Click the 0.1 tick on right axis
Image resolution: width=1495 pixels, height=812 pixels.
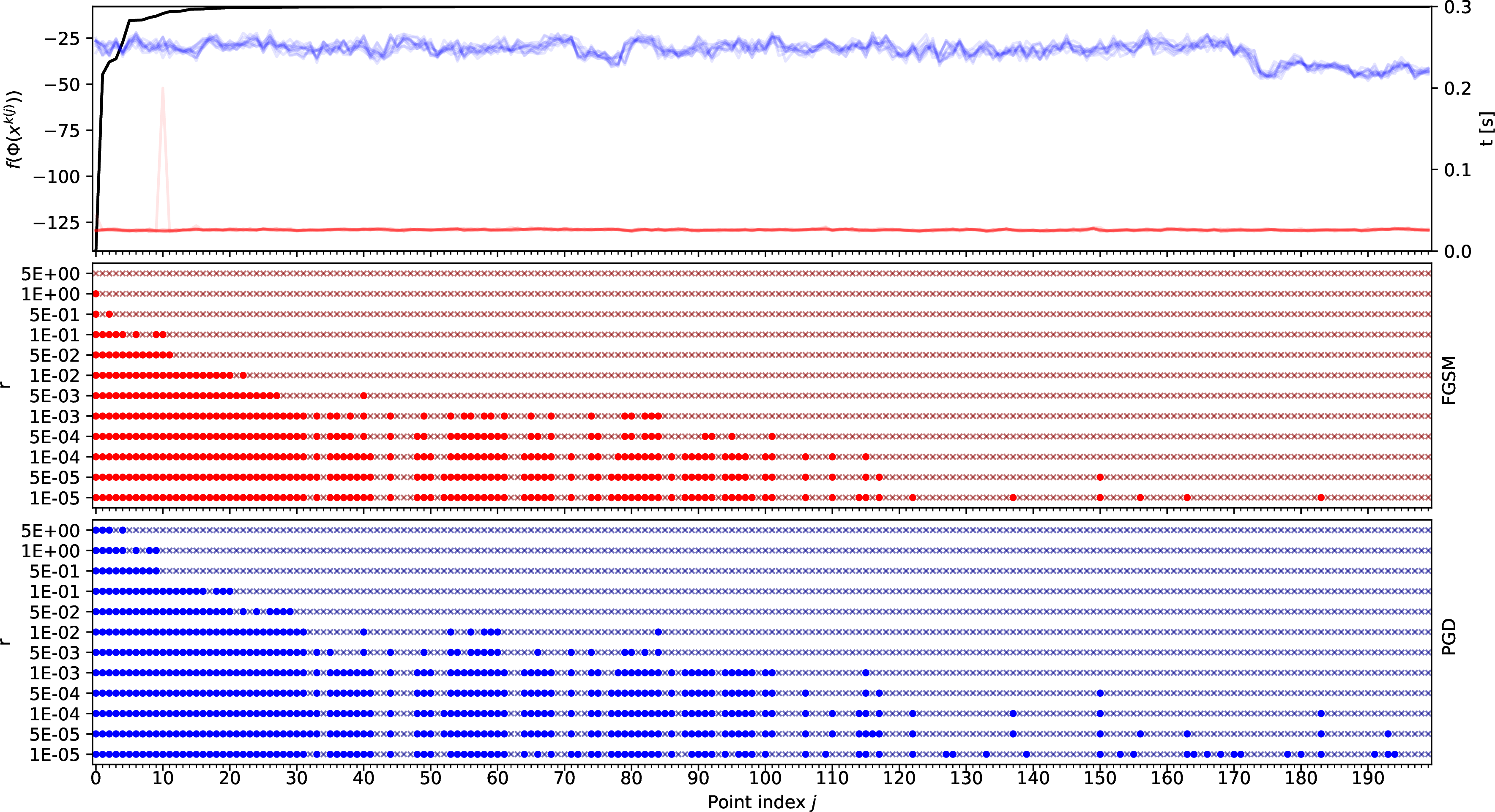click(1457, 170)
